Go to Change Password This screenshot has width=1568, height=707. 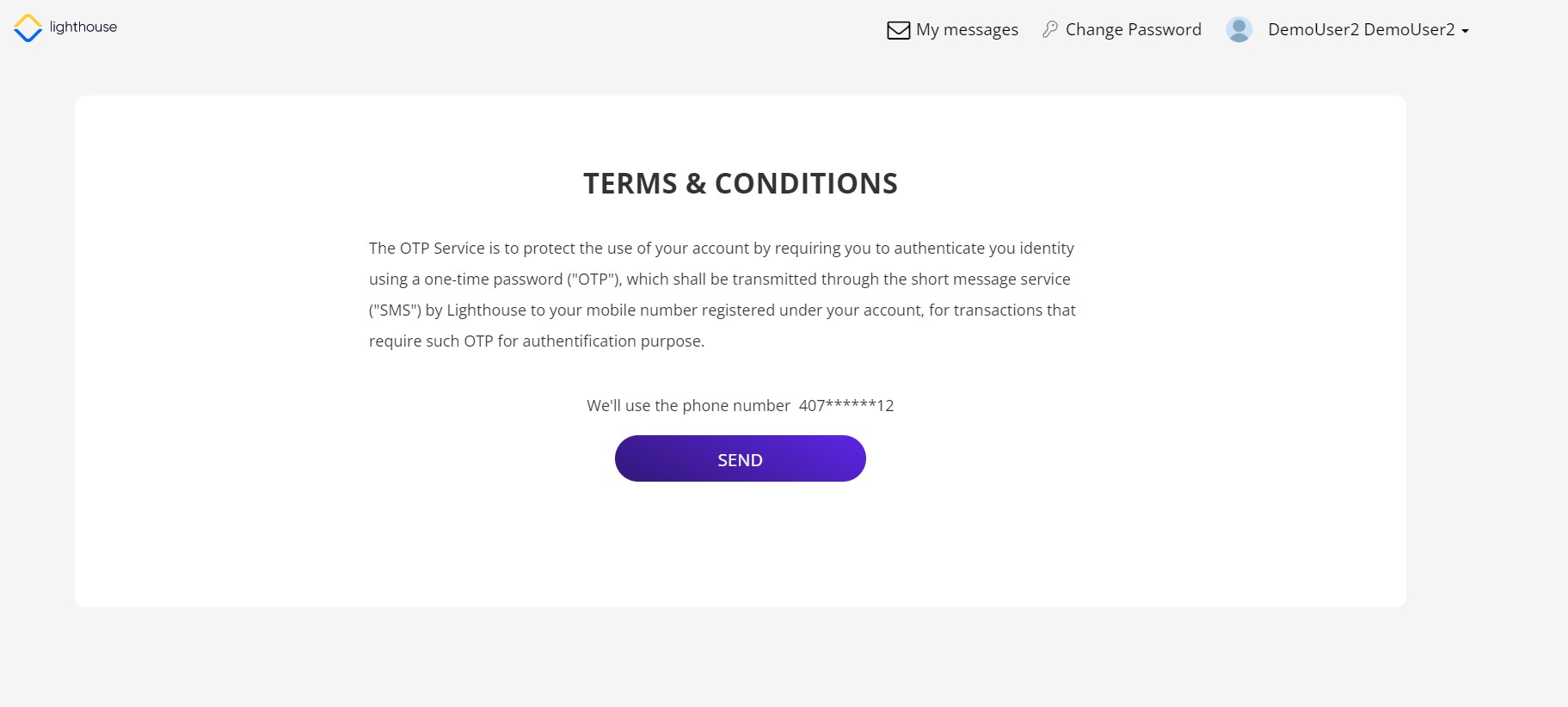[x=1133, y=29]
